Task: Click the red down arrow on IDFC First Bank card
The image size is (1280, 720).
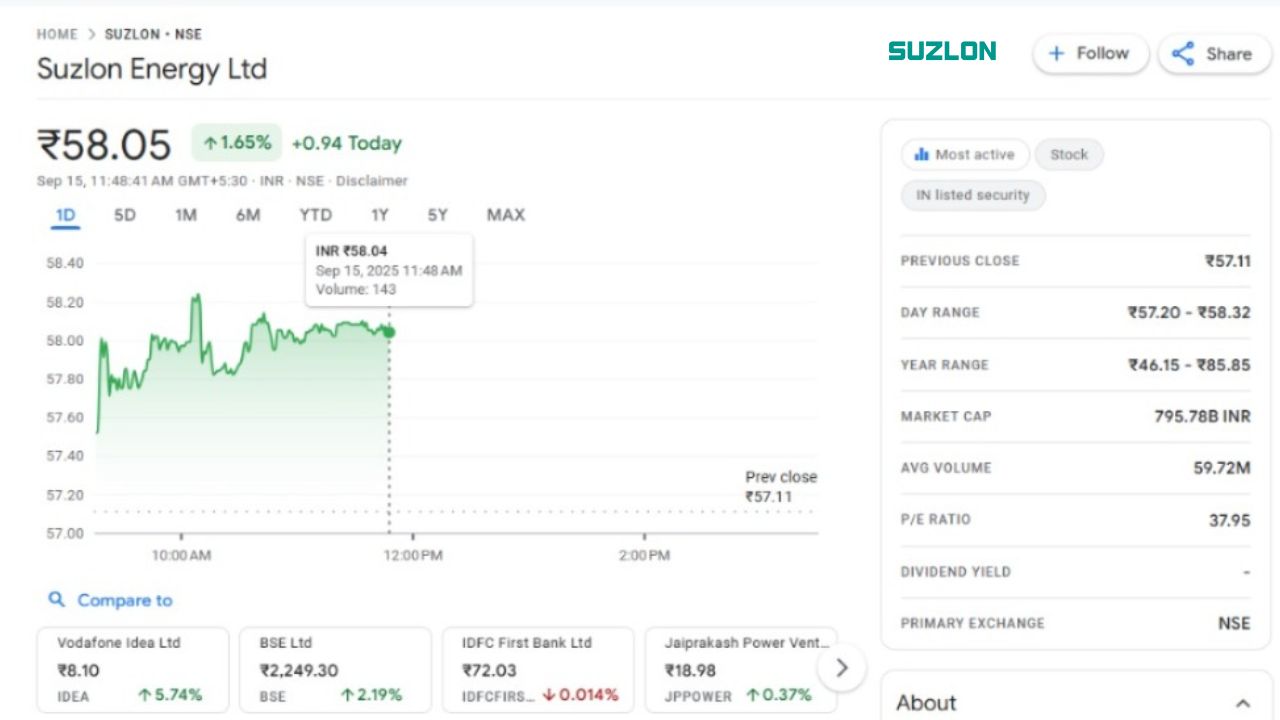Action: (x=549, y=695)
